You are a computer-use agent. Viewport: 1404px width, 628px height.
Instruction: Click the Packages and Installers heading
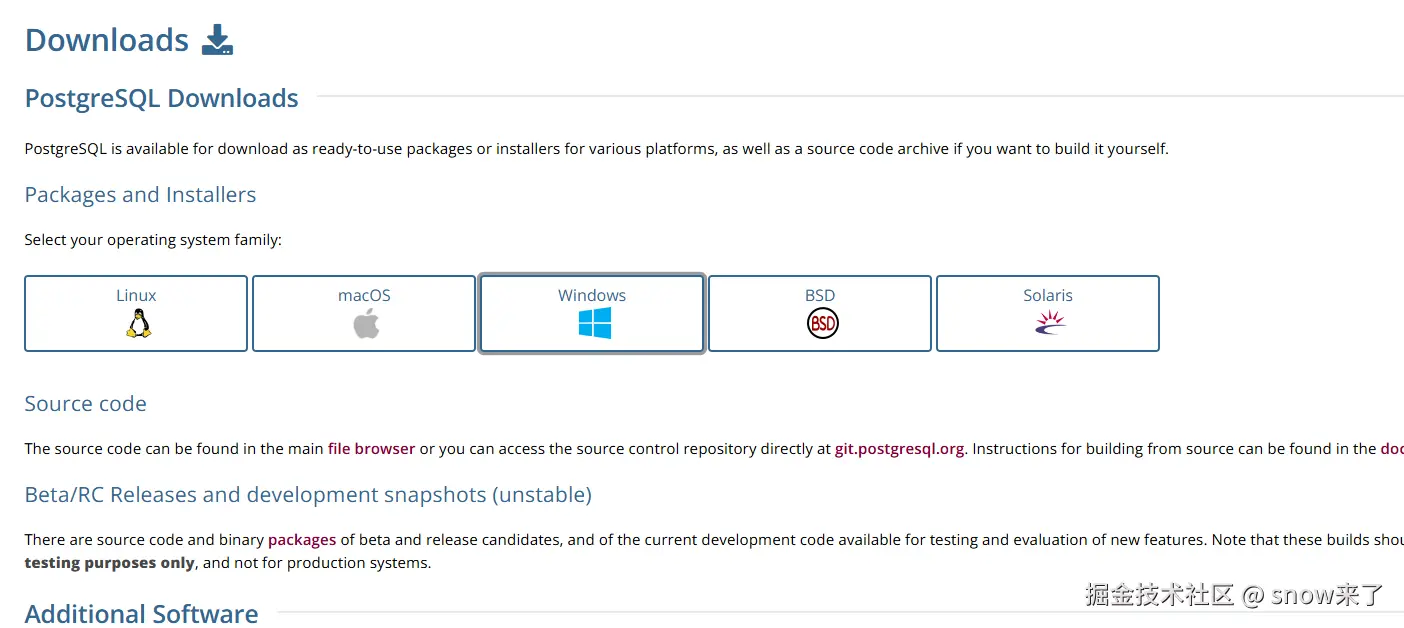[x=141, y=195]
